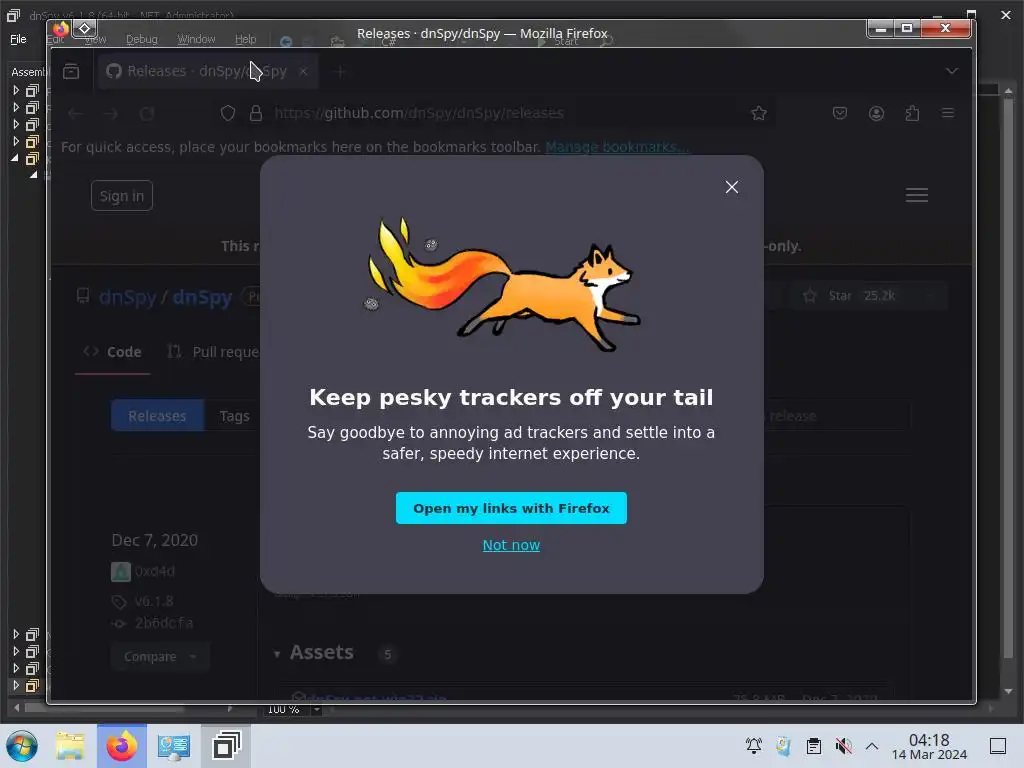Collapse the expanded fifth assembly node in dnSpy
This screenshot has width=1024, height=768.
tap(15, 159)
